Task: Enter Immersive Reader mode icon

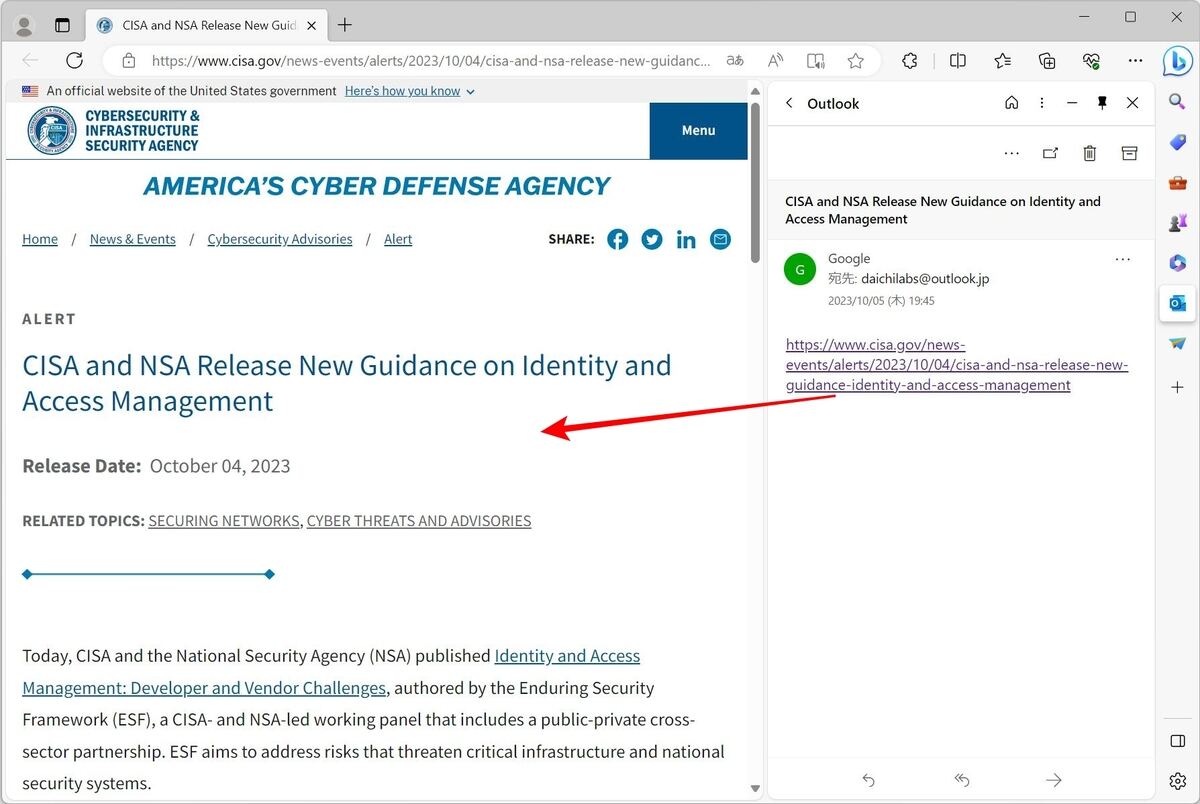Action: click(x=816, y=60)
